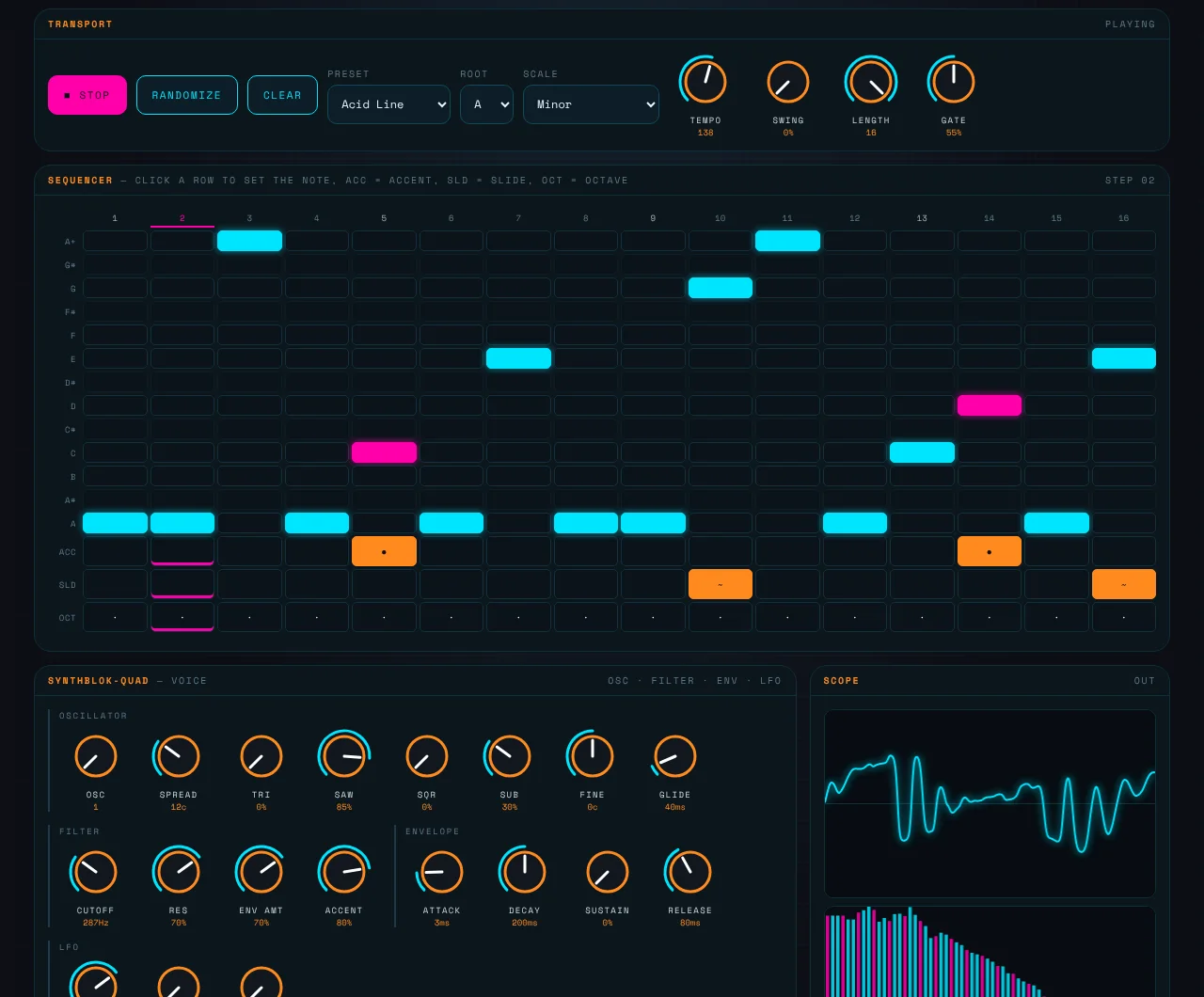1204x997 pixels.
Task: Click the TRI oscillator knob
Action: [x=261, y=756]
